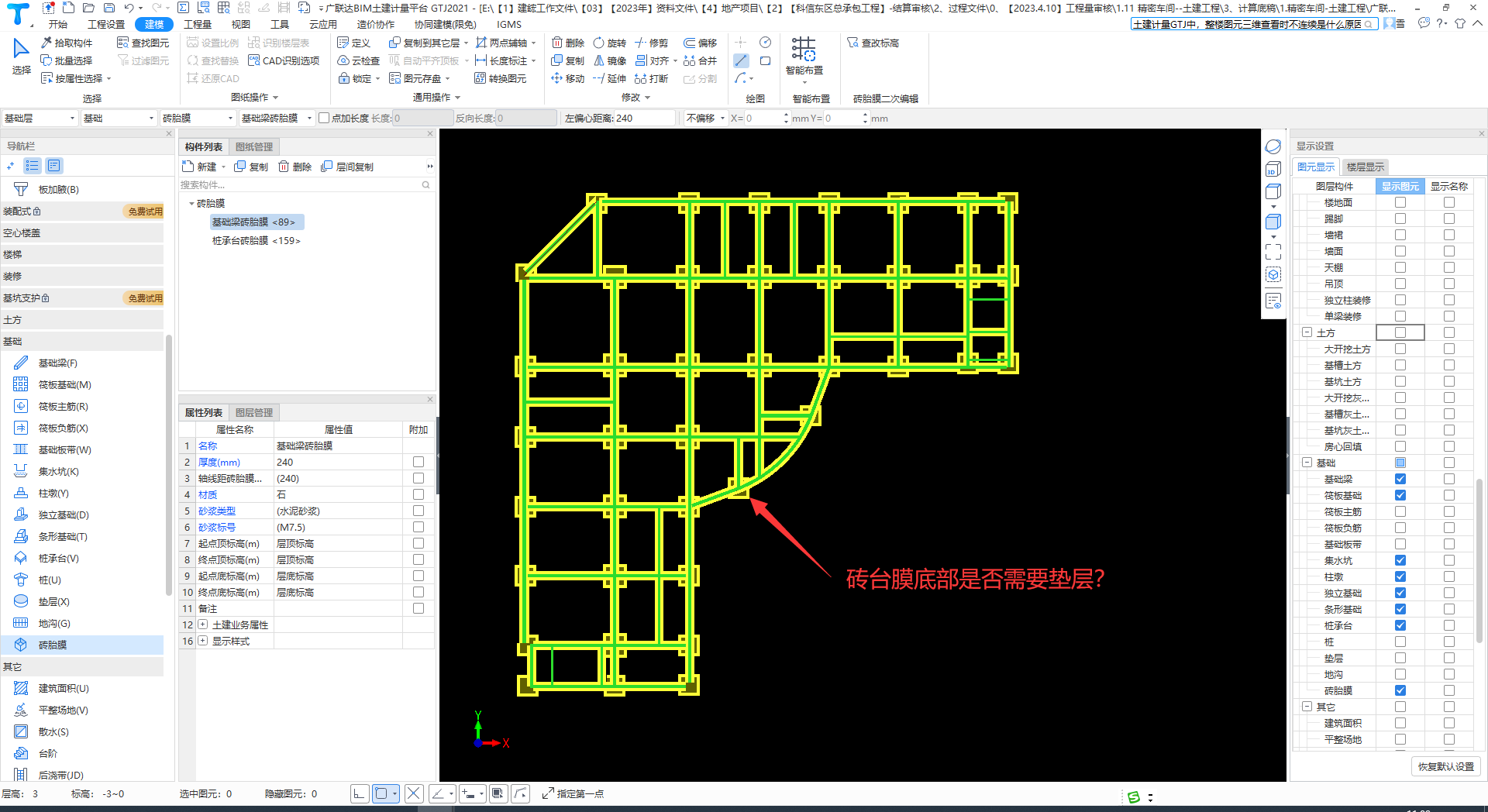
Task: Click the 厚度(mm) value cell 240
Action: coord(338,462)
